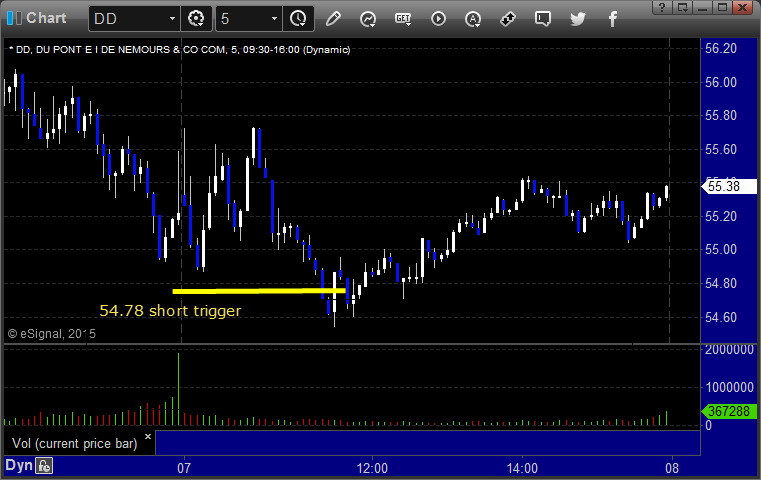This screenshot has width=761, height=480.
Task: Click the '54.78 short trigger' text label
Action: [x=170, y=311]
